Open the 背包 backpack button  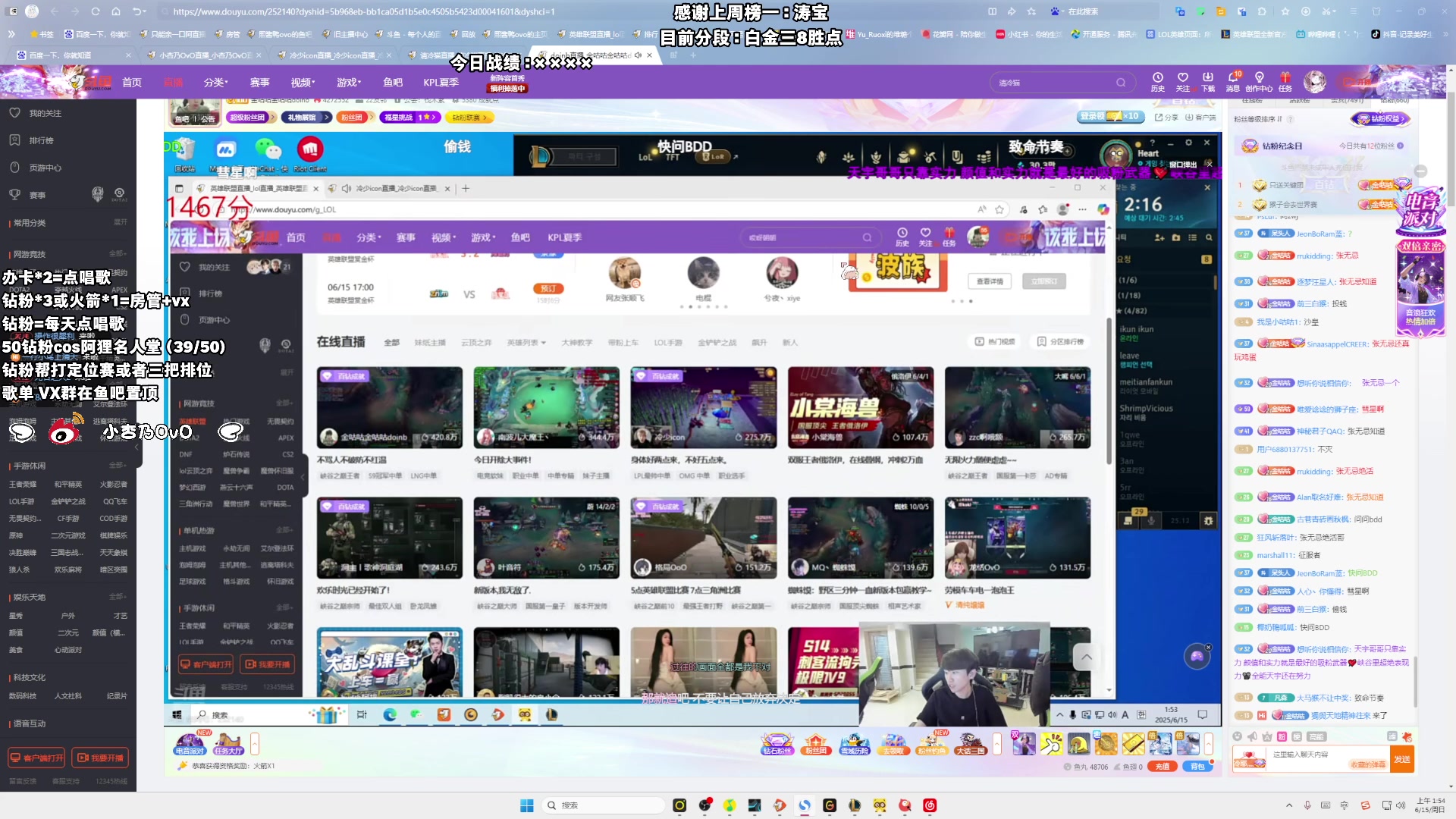point(1197,767)
